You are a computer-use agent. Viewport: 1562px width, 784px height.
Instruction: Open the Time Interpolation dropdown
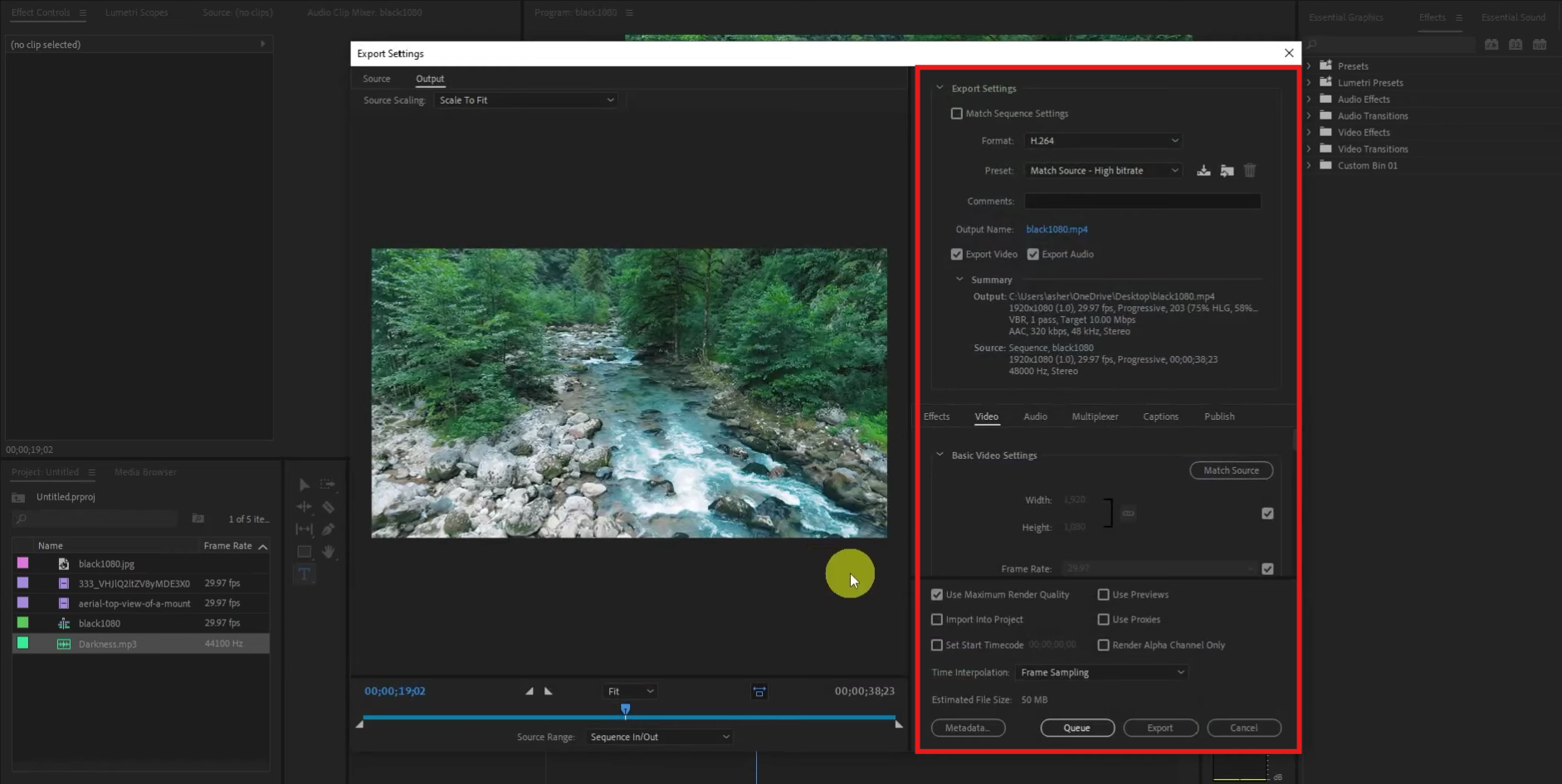pyautogui.click(x=1101, y=673)
